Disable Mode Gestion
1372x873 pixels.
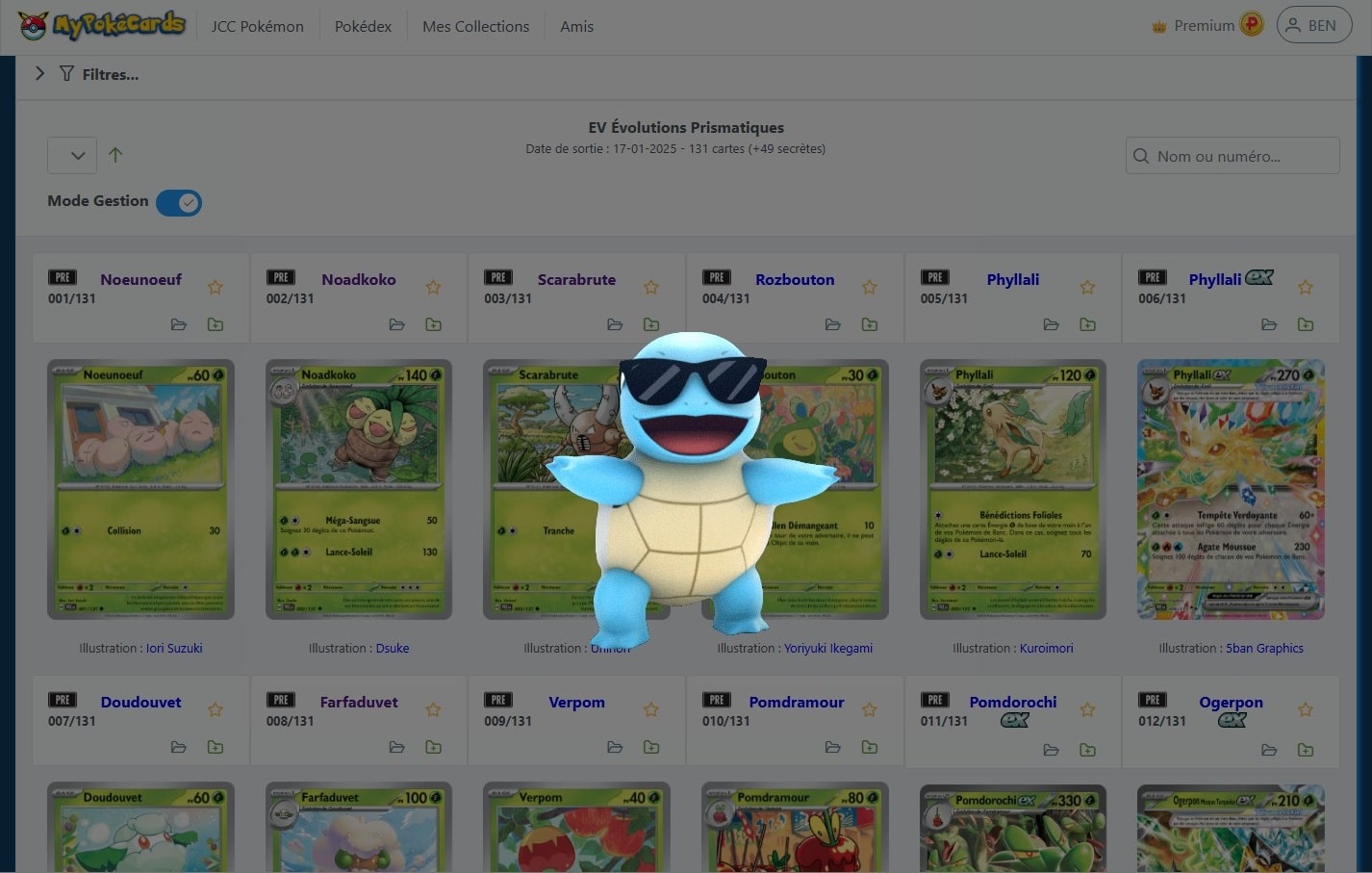coord(179,203)
